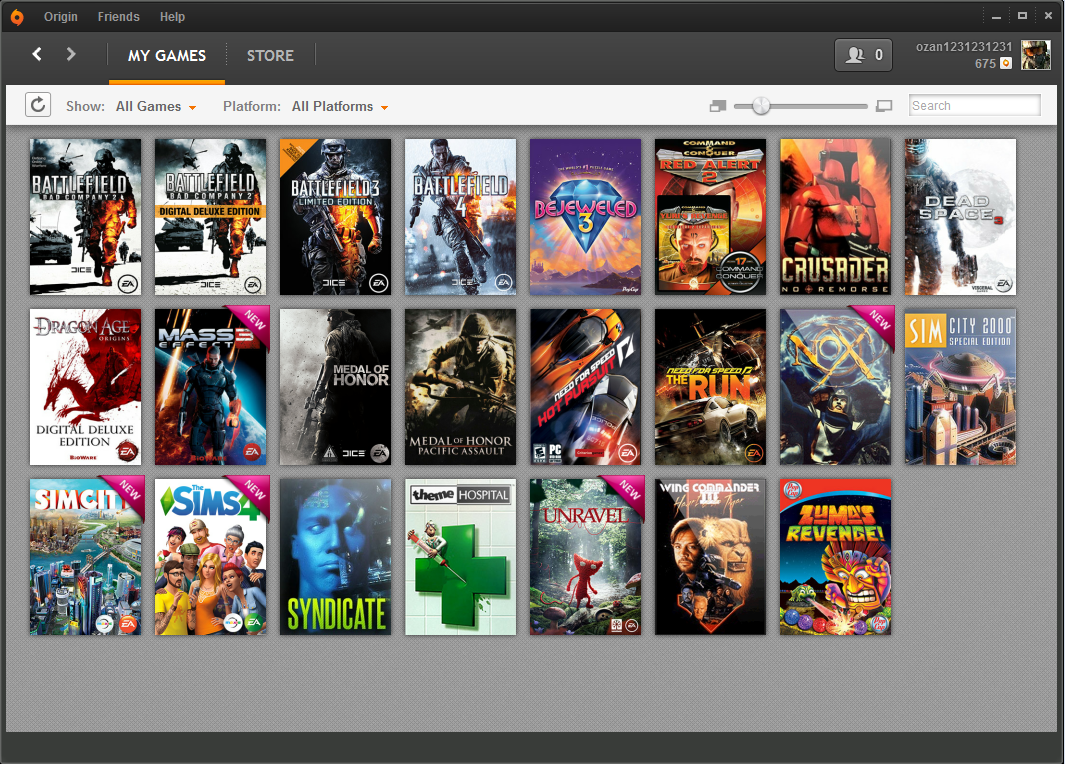Select SimCity 2000 Special Edition tile

pos(960,386)
